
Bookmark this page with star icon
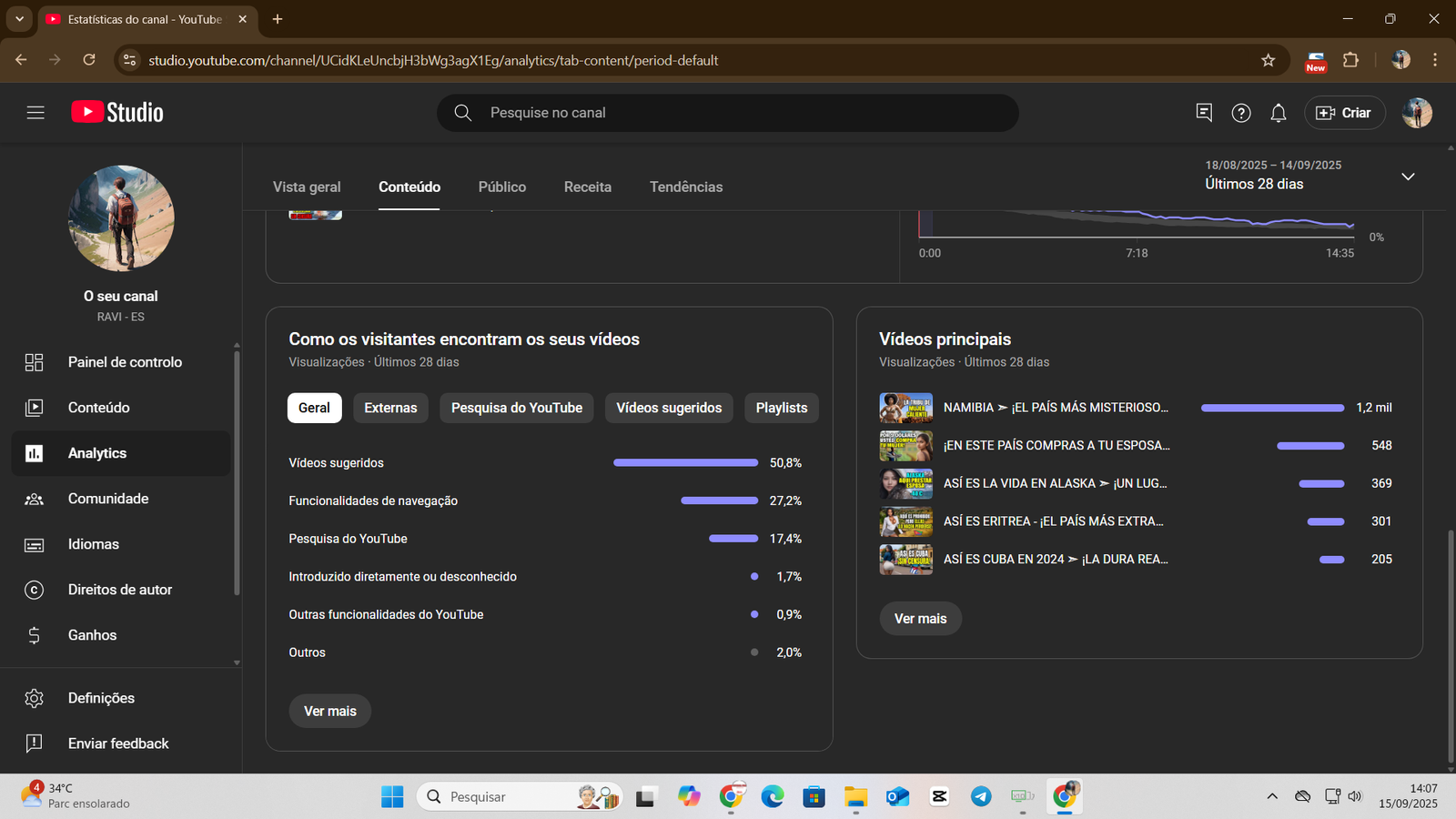click(1269, 60)
